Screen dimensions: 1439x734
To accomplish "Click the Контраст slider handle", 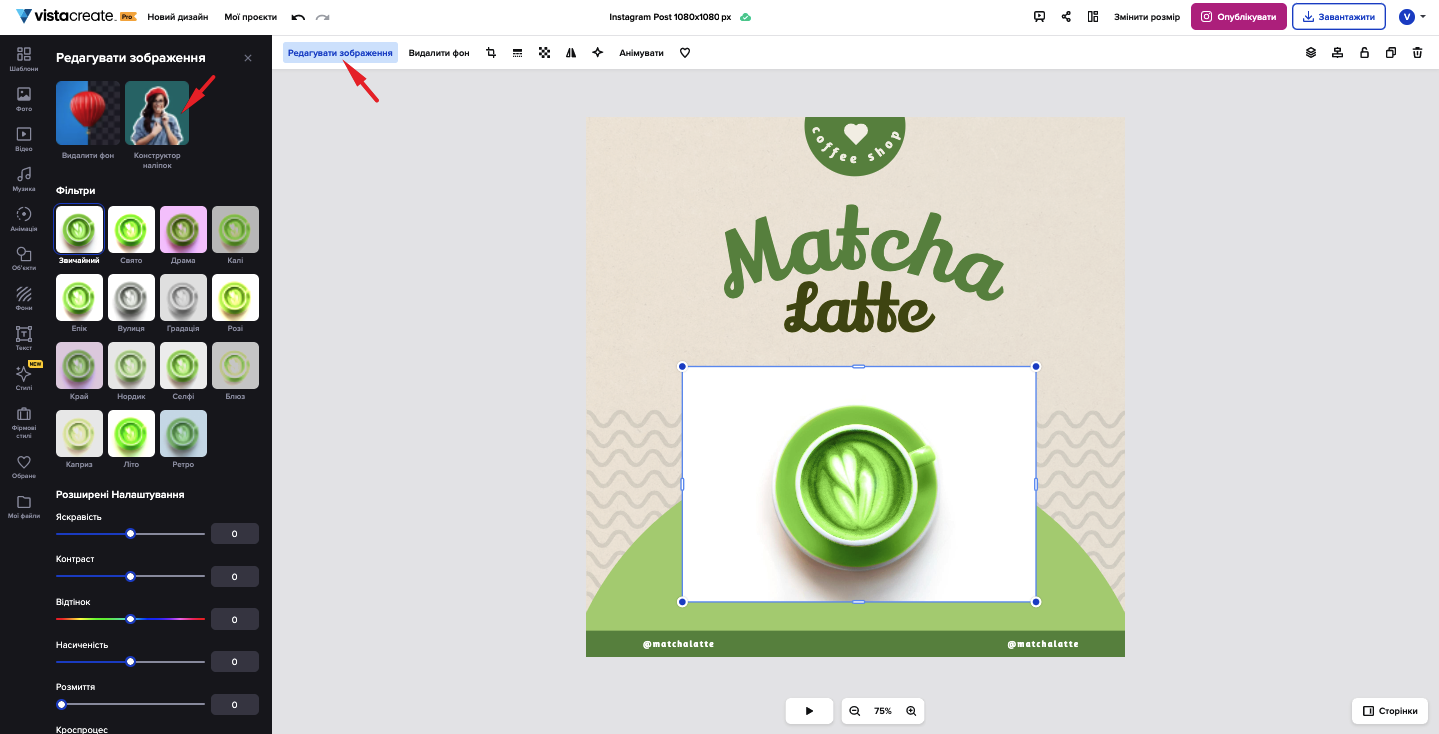I will point(130,577).
